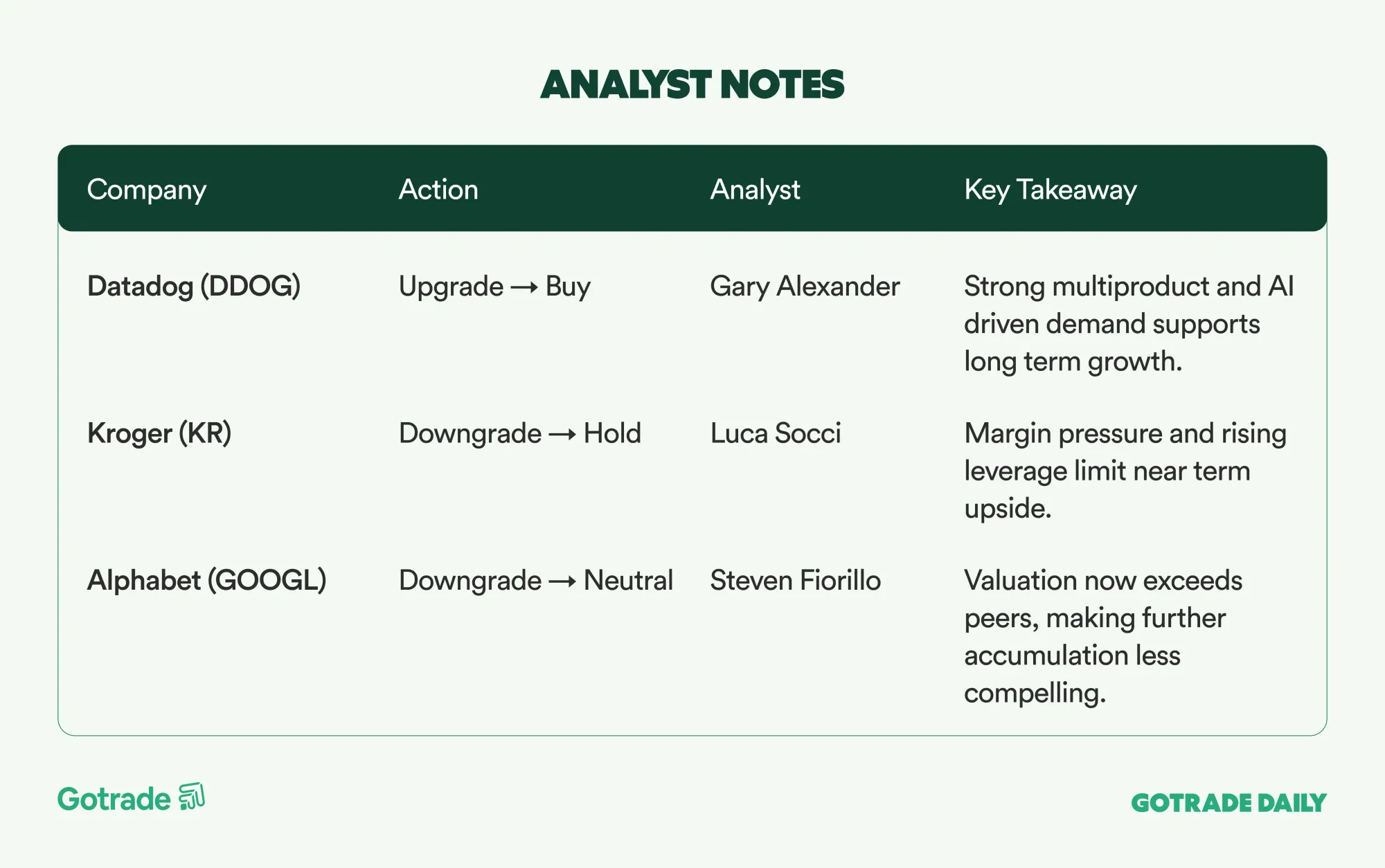The width and height of the screenshot is (1385, 868).
Task: Click analyst name Gary Alexander
Action: tap(805, 287)
